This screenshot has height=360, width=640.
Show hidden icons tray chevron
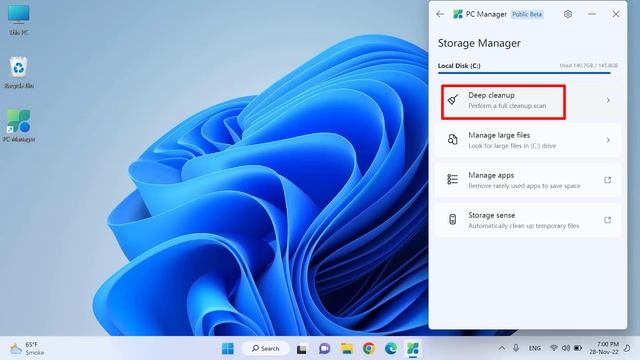(x=502, y=348)
